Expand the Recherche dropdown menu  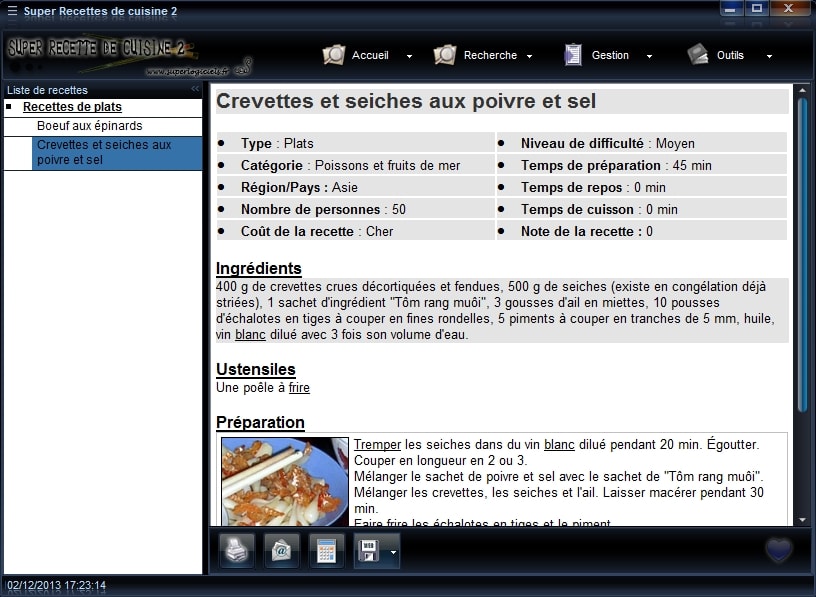528,58
